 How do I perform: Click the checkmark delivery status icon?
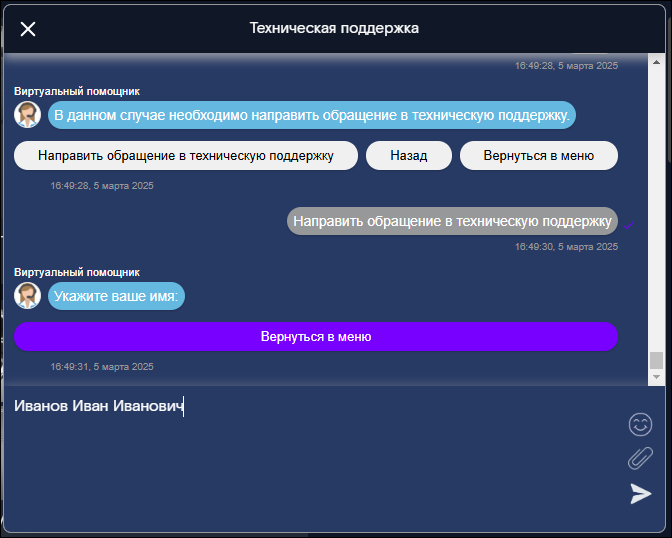click(x=629, y=225)
